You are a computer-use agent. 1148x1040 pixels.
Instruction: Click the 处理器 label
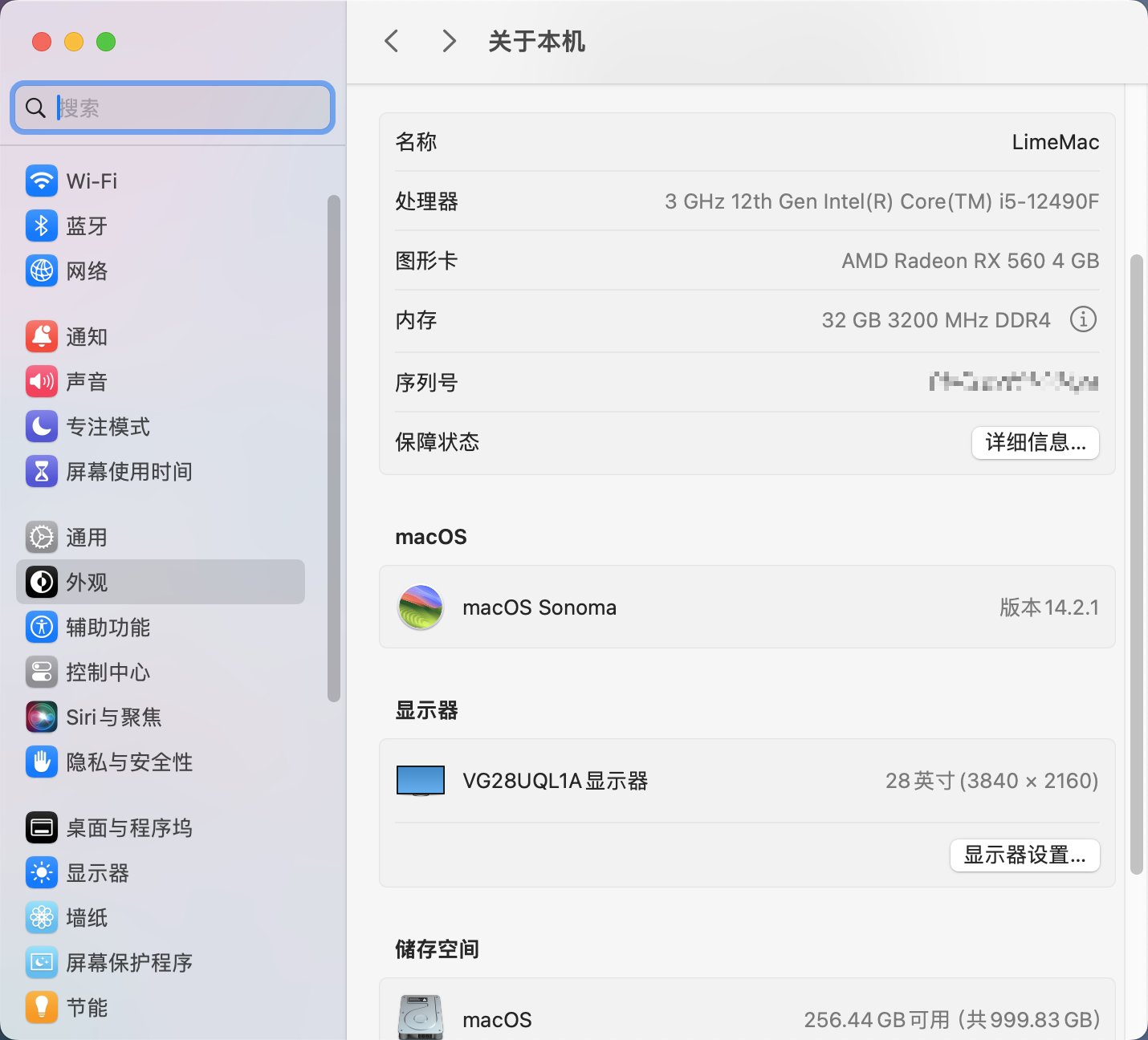tap(426, 201)
